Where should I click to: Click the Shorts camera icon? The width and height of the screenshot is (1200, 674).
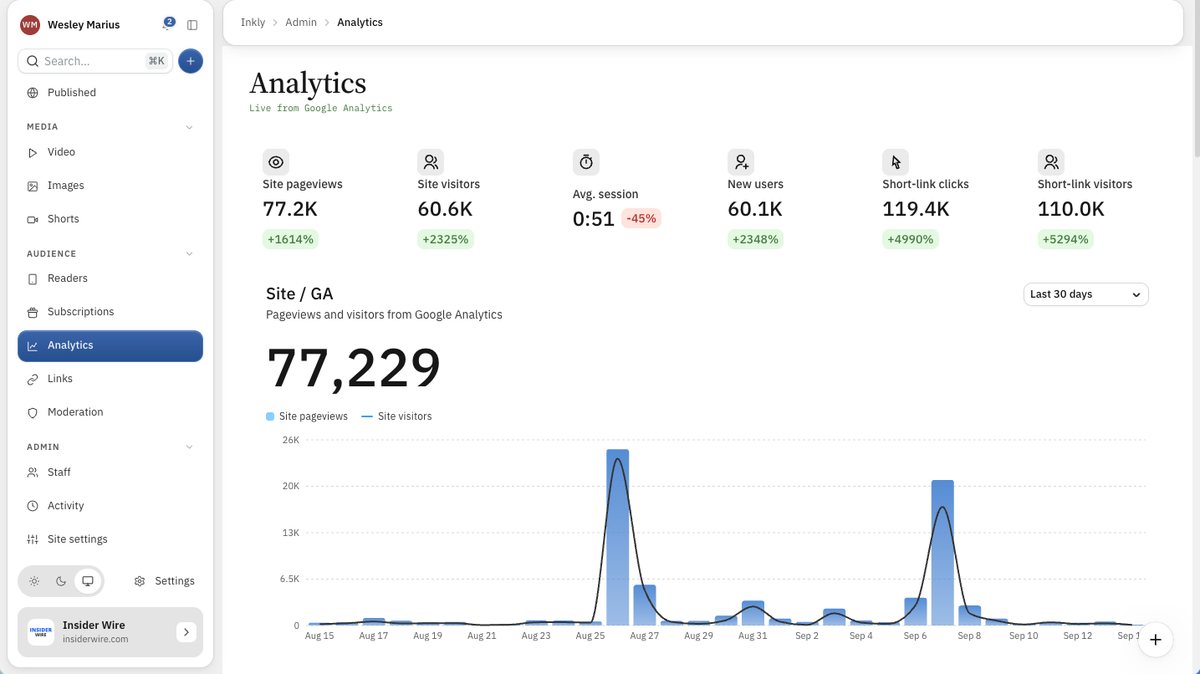(x=33, y=219)
